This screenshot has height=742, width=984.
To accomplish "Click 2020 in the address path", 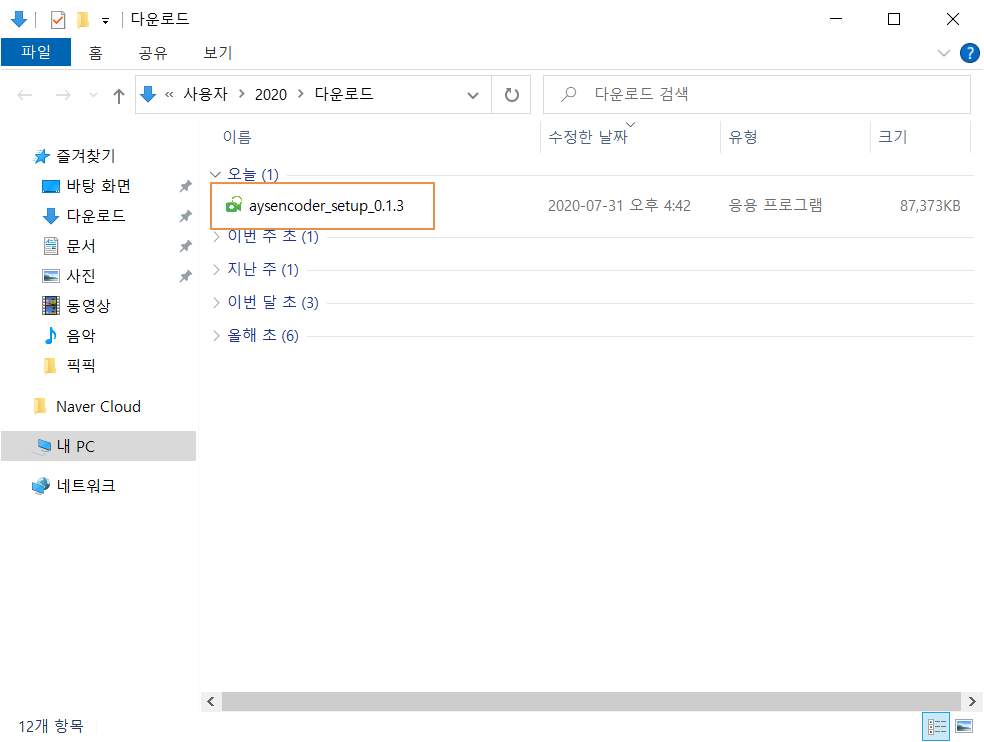I will tap(270, 94).
